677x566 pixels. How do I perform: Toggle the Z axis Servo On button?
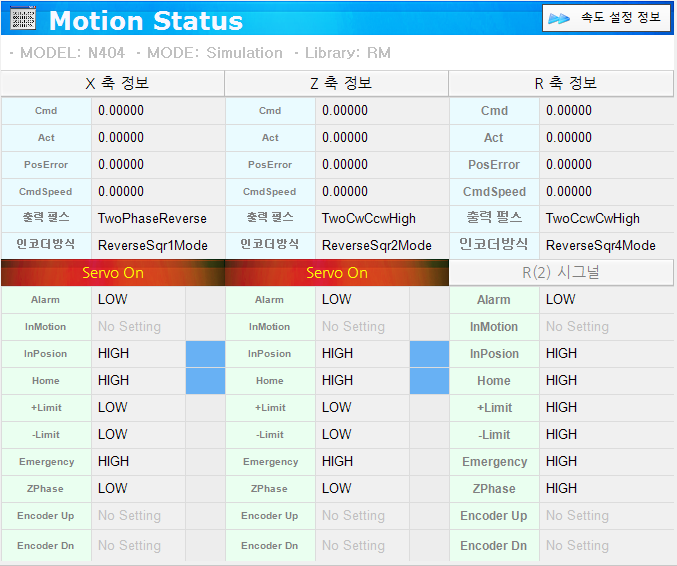[337, 273]
